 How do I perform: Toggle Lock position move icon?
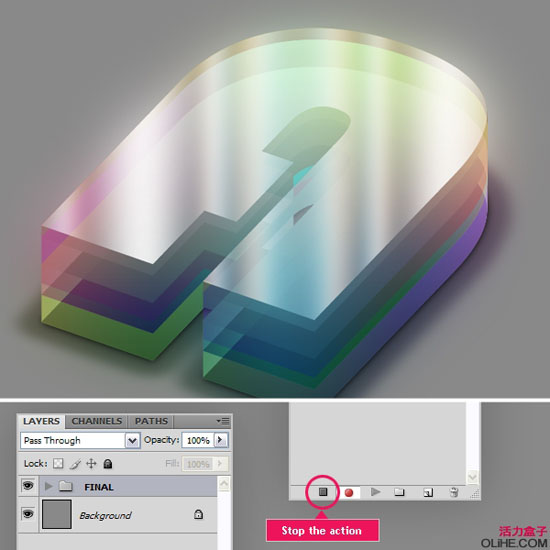pos(91,464)
